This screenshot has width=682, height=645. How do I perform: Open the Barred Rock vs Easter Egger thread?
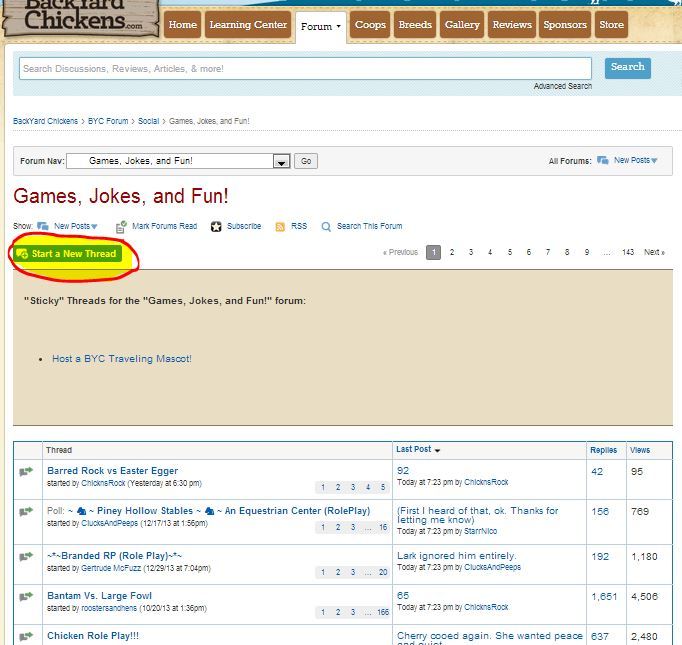tap(112, 471)
